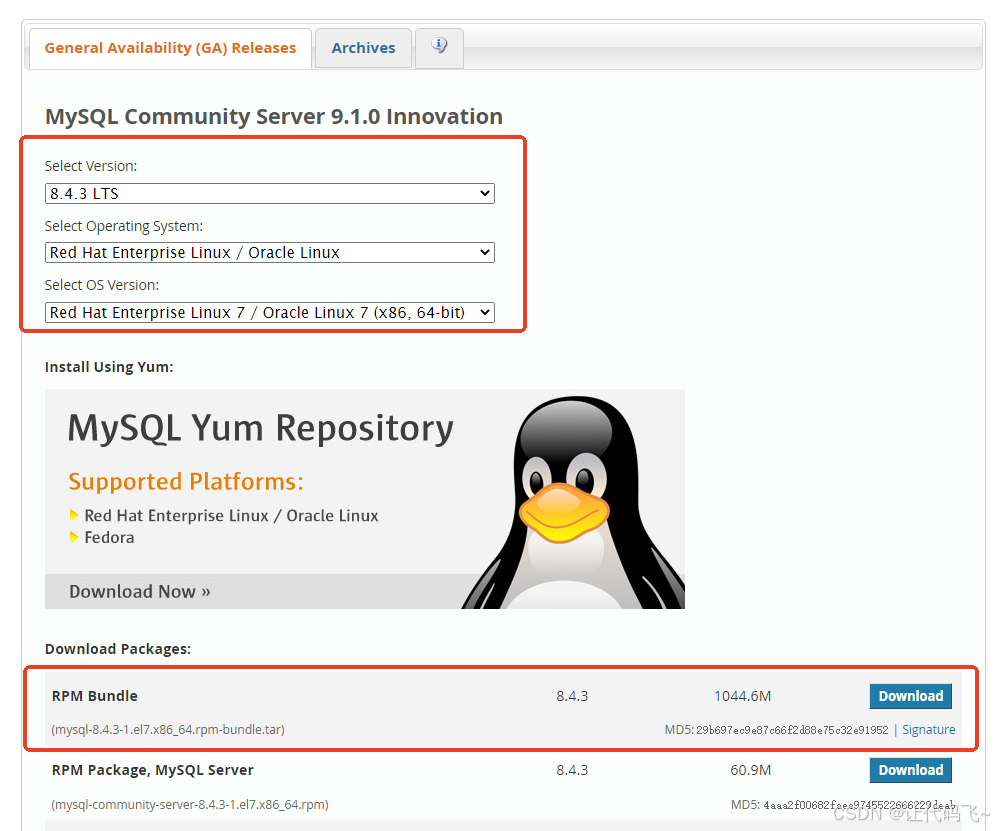The image size is (994, 831).
Task: Click Download Now in the Yum Repository banner
Action: pyautogui.click(x=139, y=591)
